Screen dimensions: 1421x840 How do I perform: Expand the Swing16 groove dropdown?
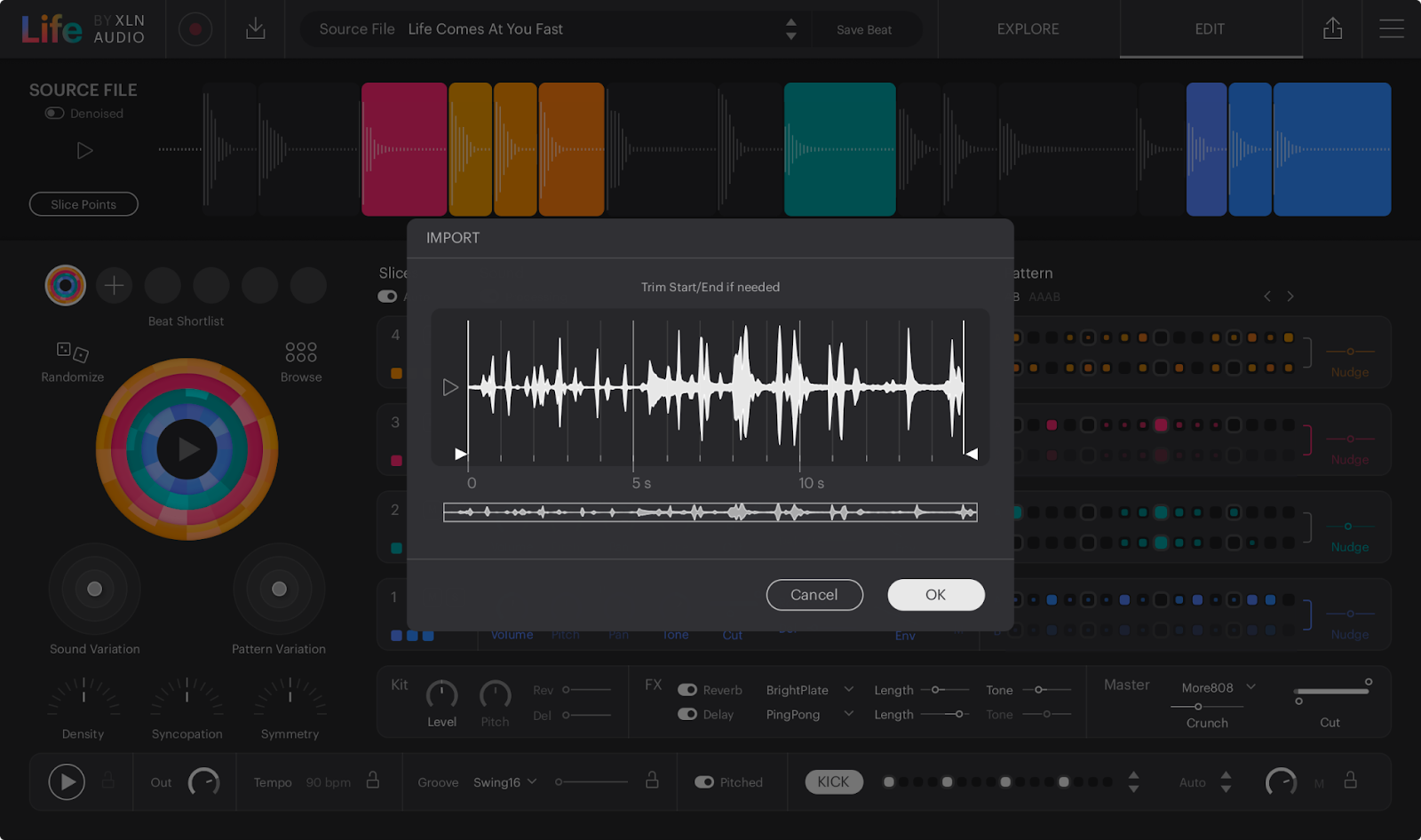coord(505,782)
